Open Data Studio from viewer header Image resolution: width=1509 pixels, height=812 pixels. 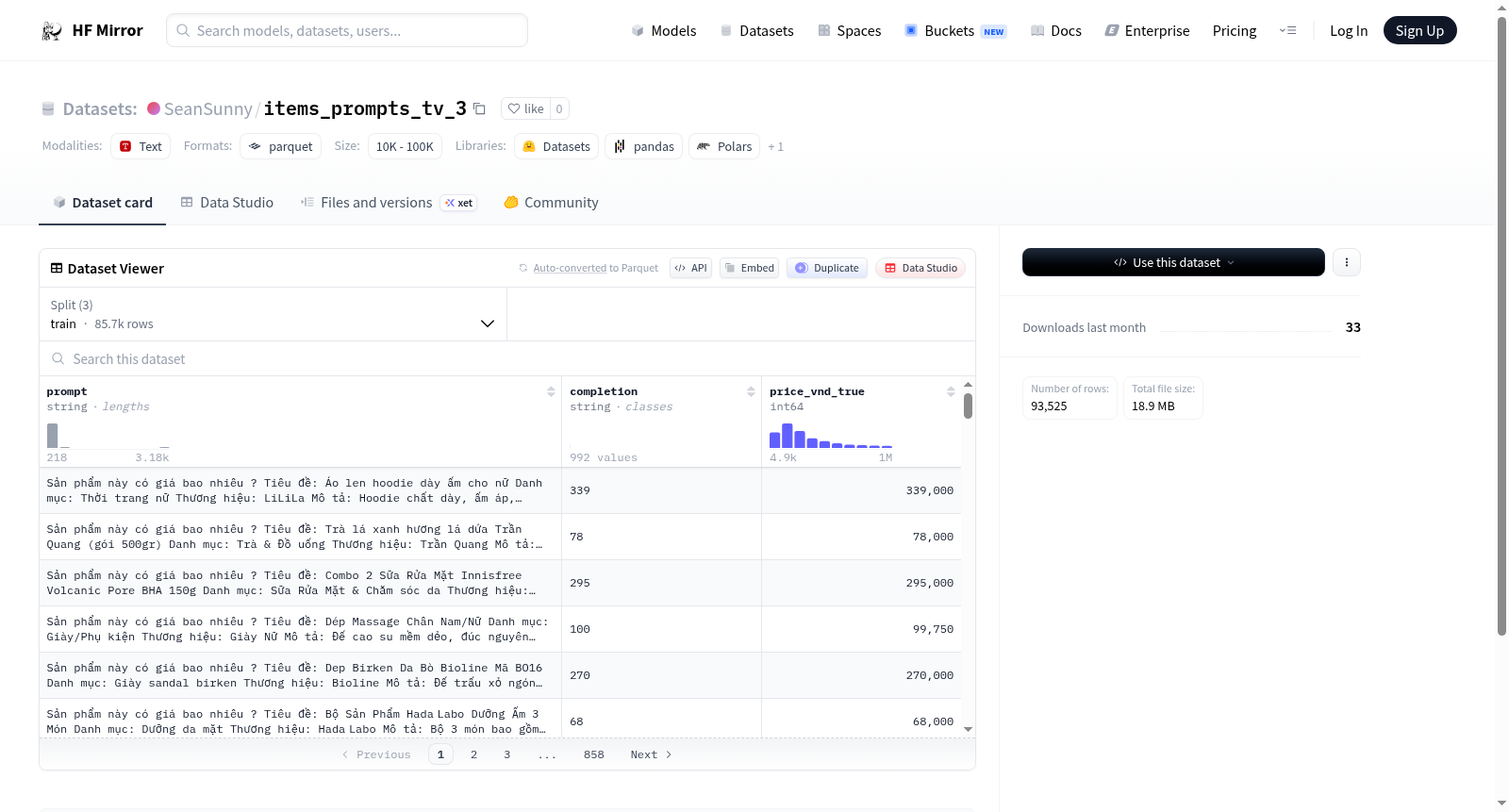click(920, 268)
